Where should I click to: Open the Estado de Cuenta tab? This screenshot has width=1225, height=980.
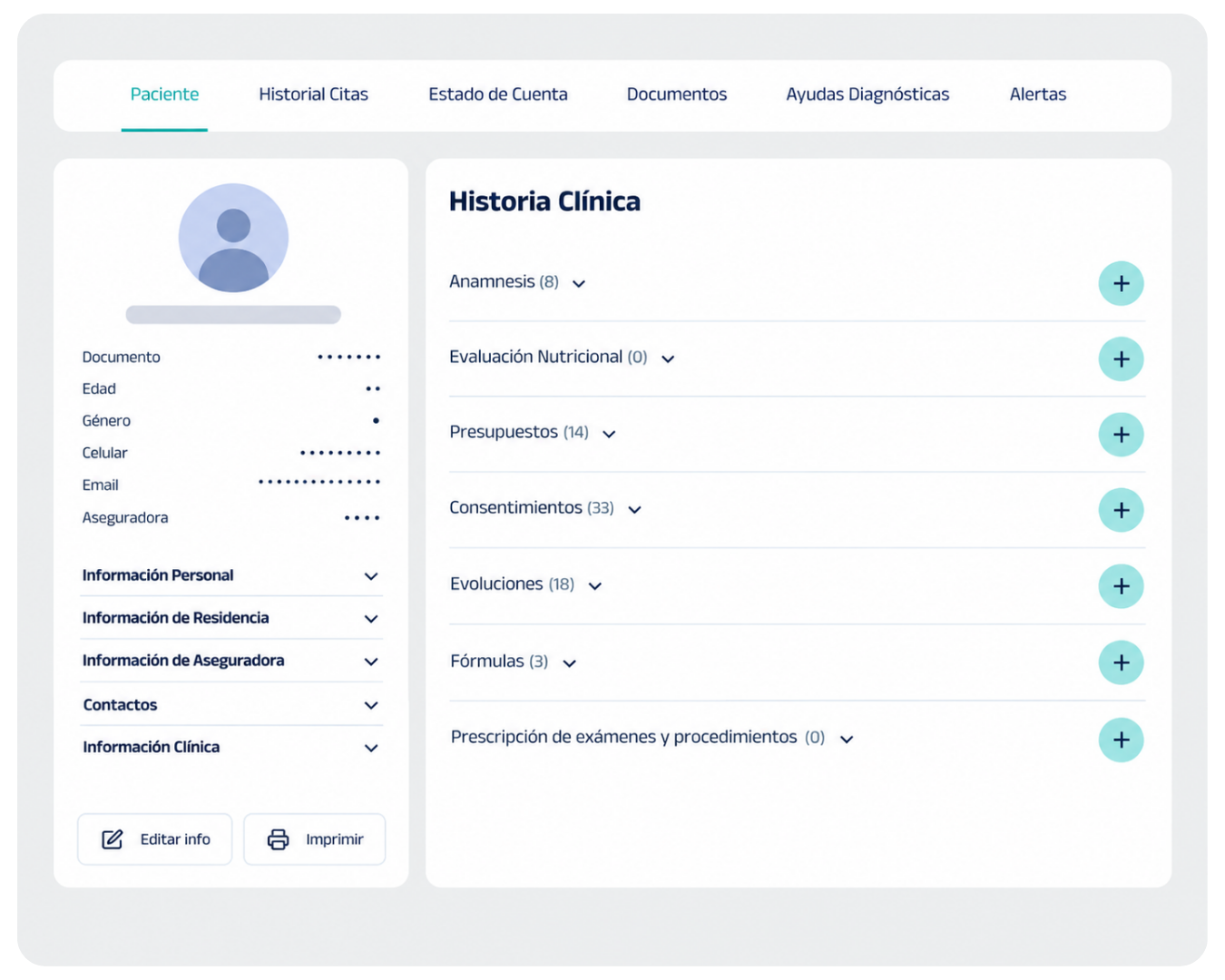click(498, 94)
